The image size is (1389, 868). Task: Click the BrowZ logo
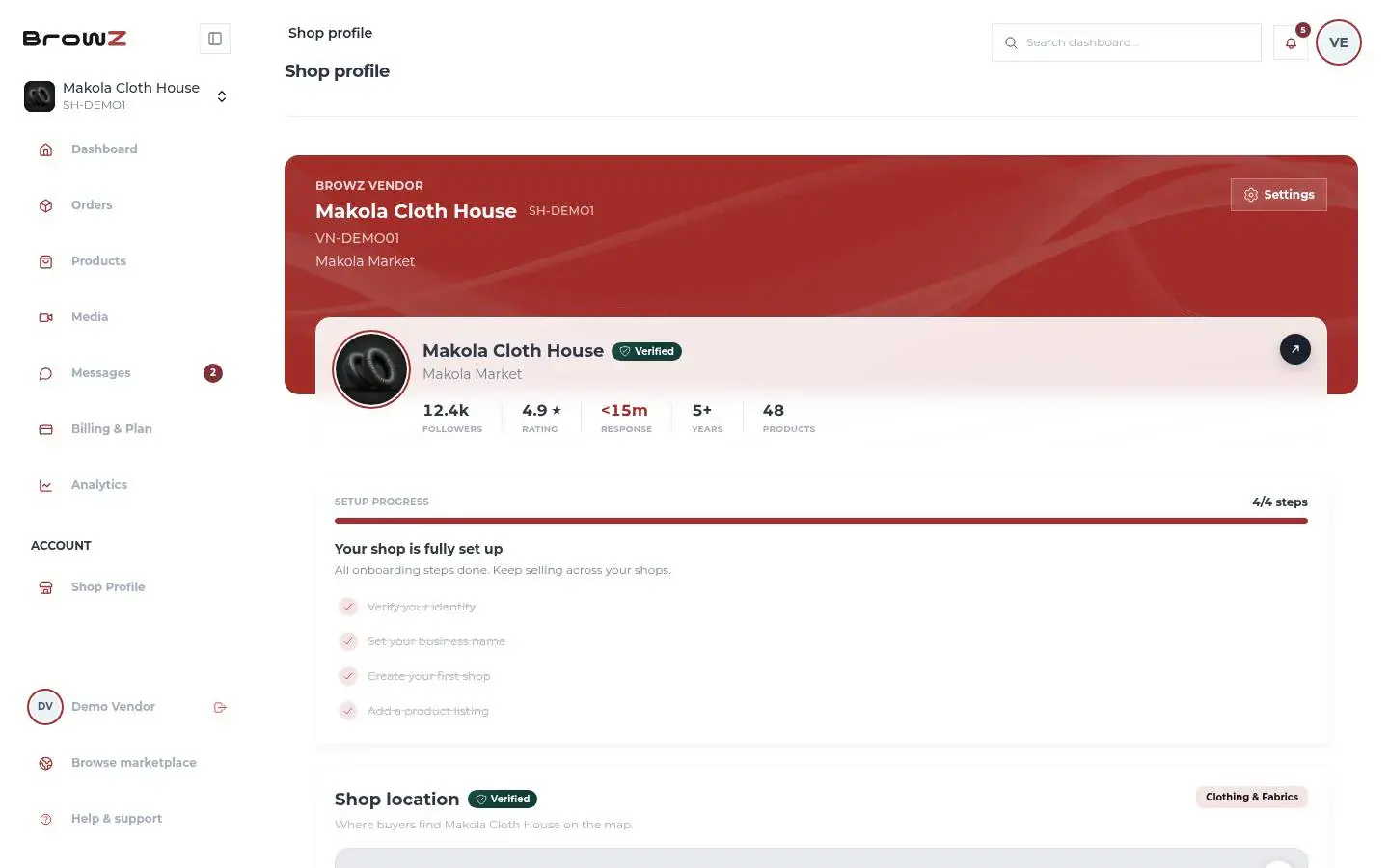point(74,39)
